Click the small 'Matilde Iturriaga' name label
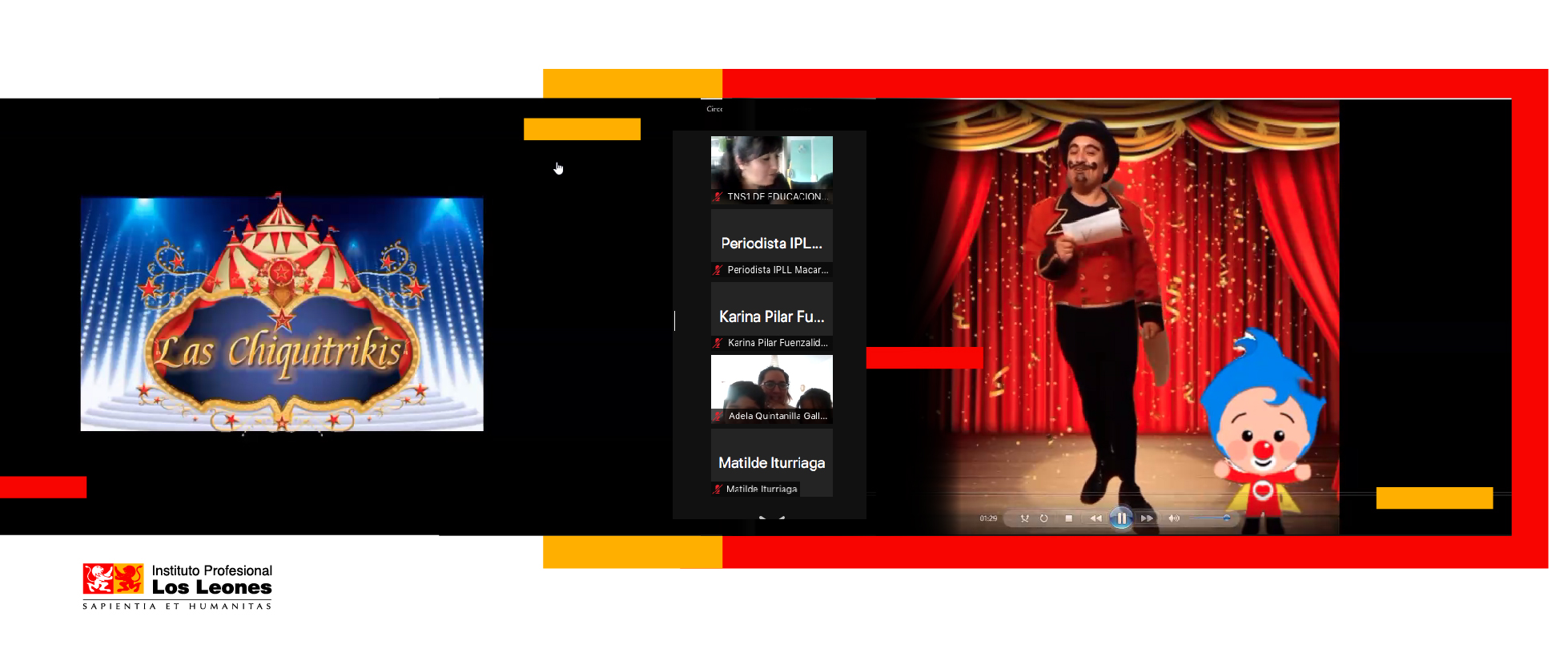The image size is (1568, 649). coord(762,489)
